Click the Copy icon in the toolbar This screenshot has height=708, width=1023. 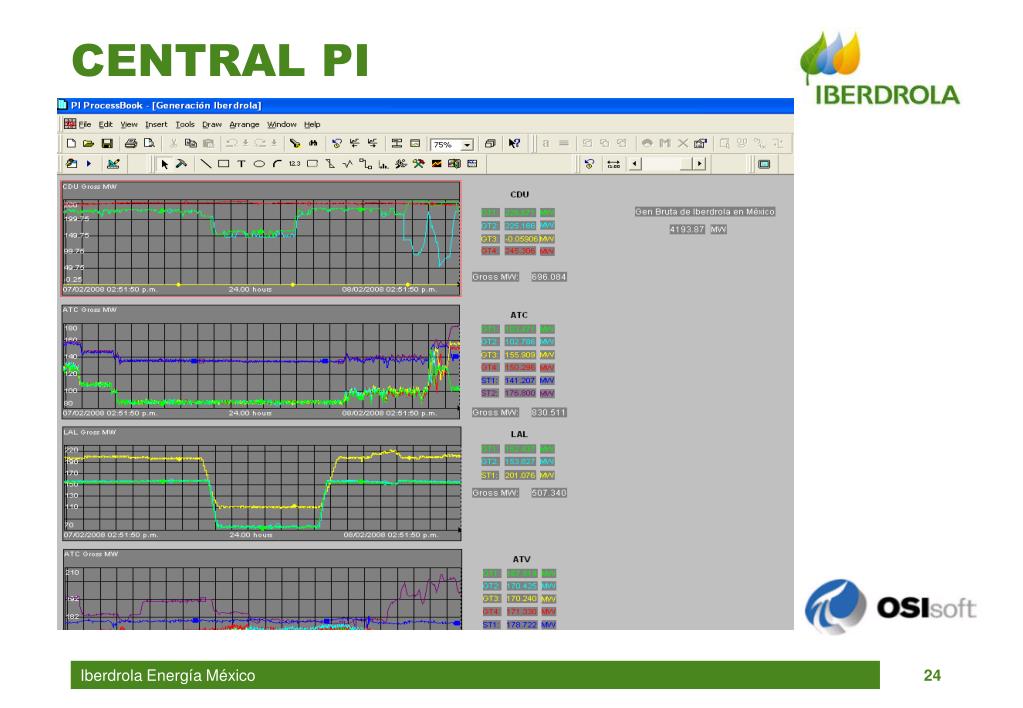coord(191,144)
